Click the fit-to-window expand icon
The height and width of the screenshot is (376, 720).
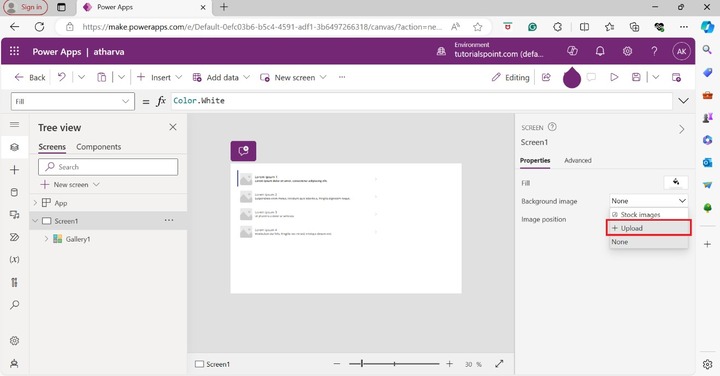pos(500,364)
